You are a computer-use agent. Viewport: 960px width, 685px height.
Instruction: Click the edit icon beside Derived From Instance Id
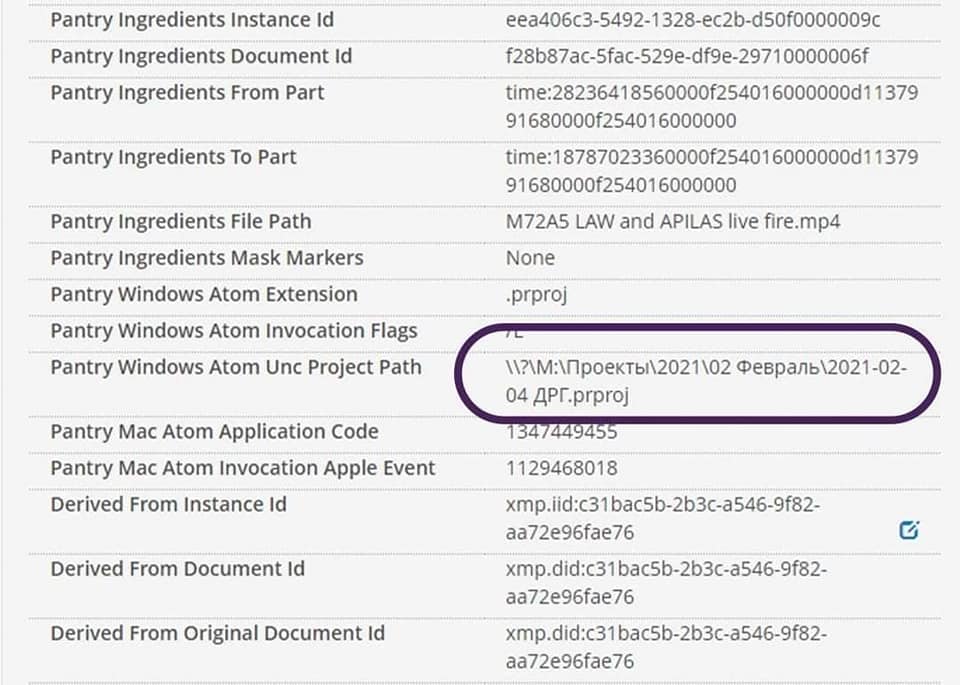(908, 530)
